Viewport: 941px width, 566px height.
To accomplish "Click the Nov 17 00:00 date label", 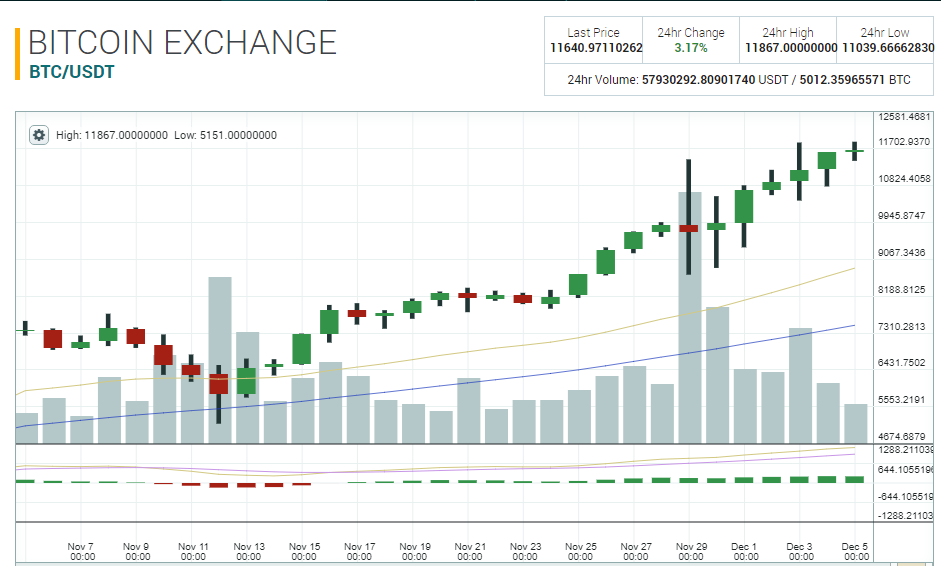I will pyautogui.click(x=359, y=552).
